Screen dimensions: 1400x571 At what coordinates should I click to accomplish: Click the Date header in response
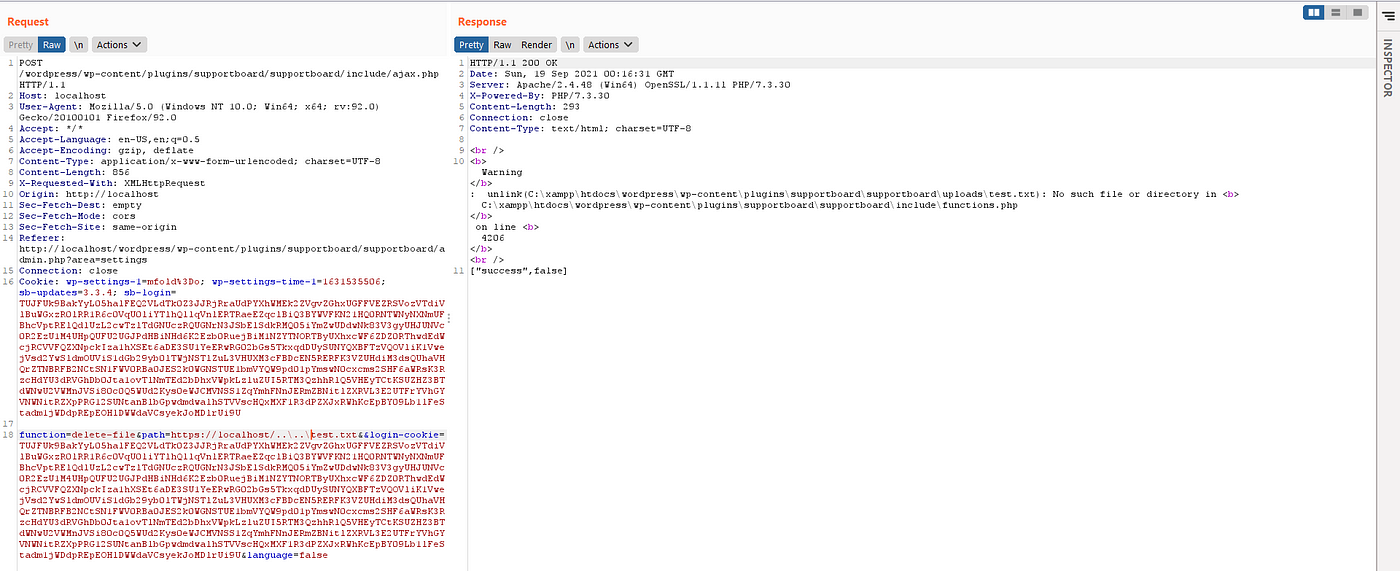coord(572,74)
